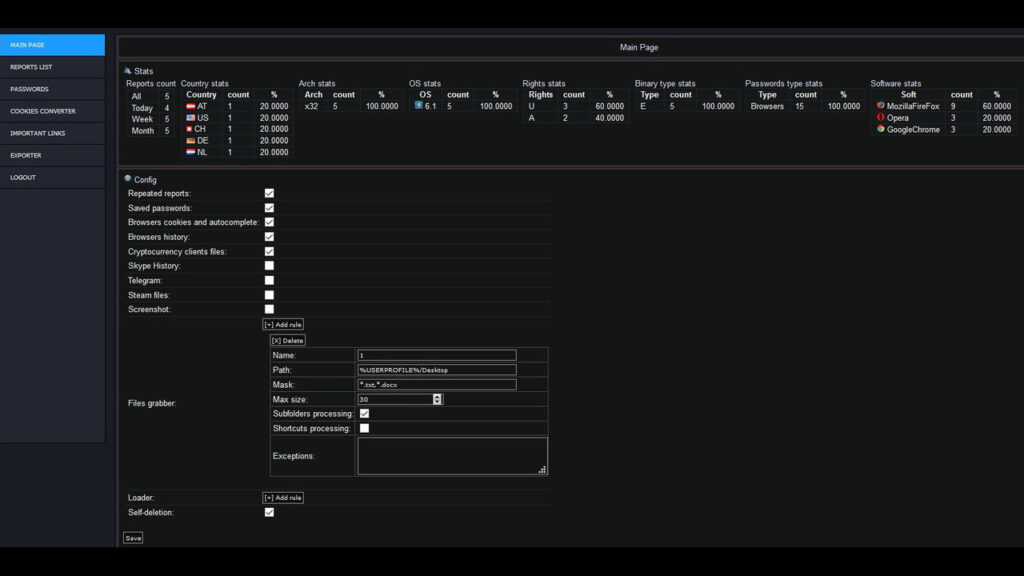Click the Stats section icon
This screenshot has width=1024, height=576.
pos(128,71)
